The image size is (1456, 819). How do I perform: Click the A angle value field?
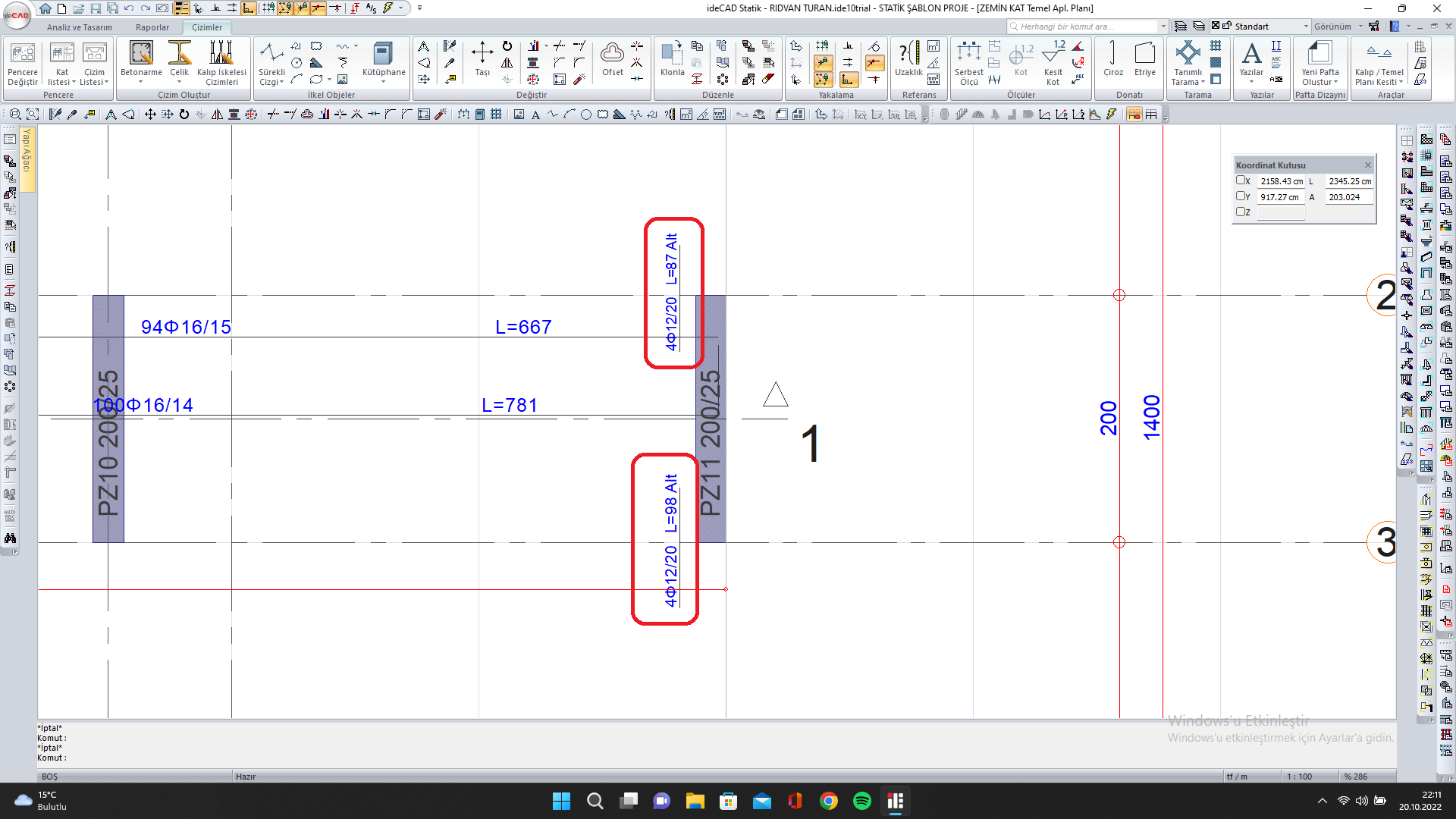[x=1350, y=197]
